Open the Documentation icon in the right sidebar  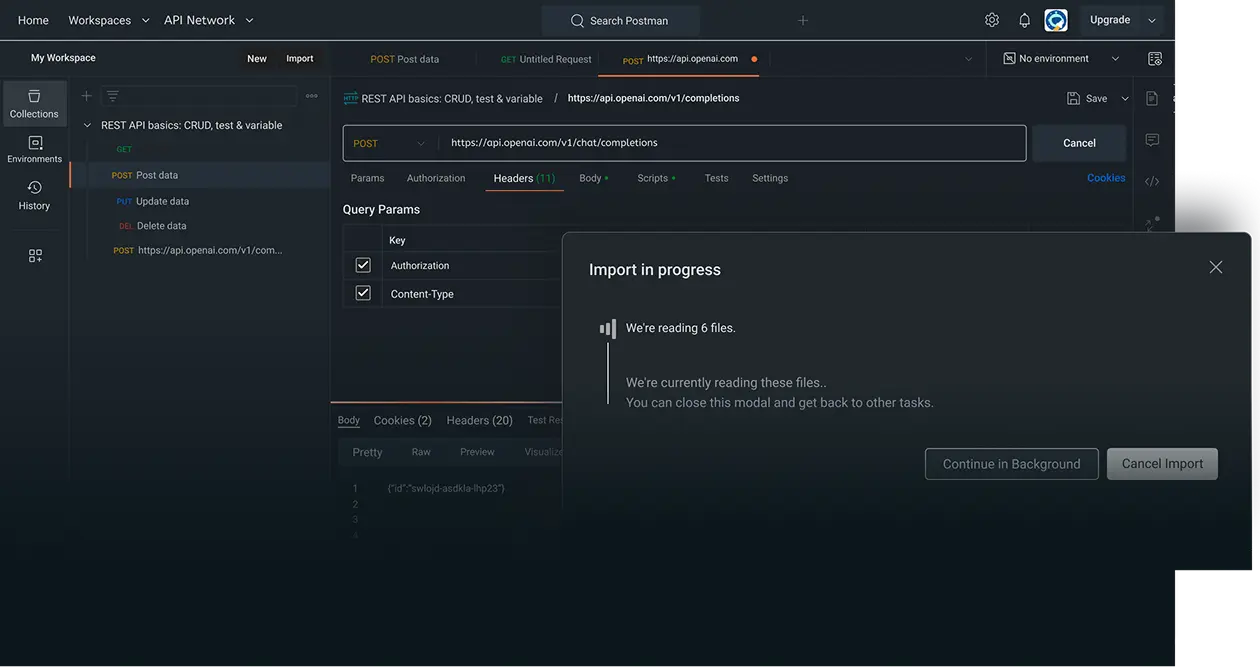(x=1152, y=98)
